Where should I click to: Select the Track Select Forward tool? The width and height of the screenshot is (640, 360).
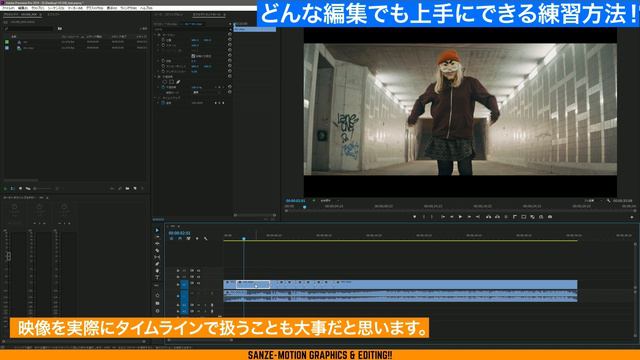tap(157, 237)
